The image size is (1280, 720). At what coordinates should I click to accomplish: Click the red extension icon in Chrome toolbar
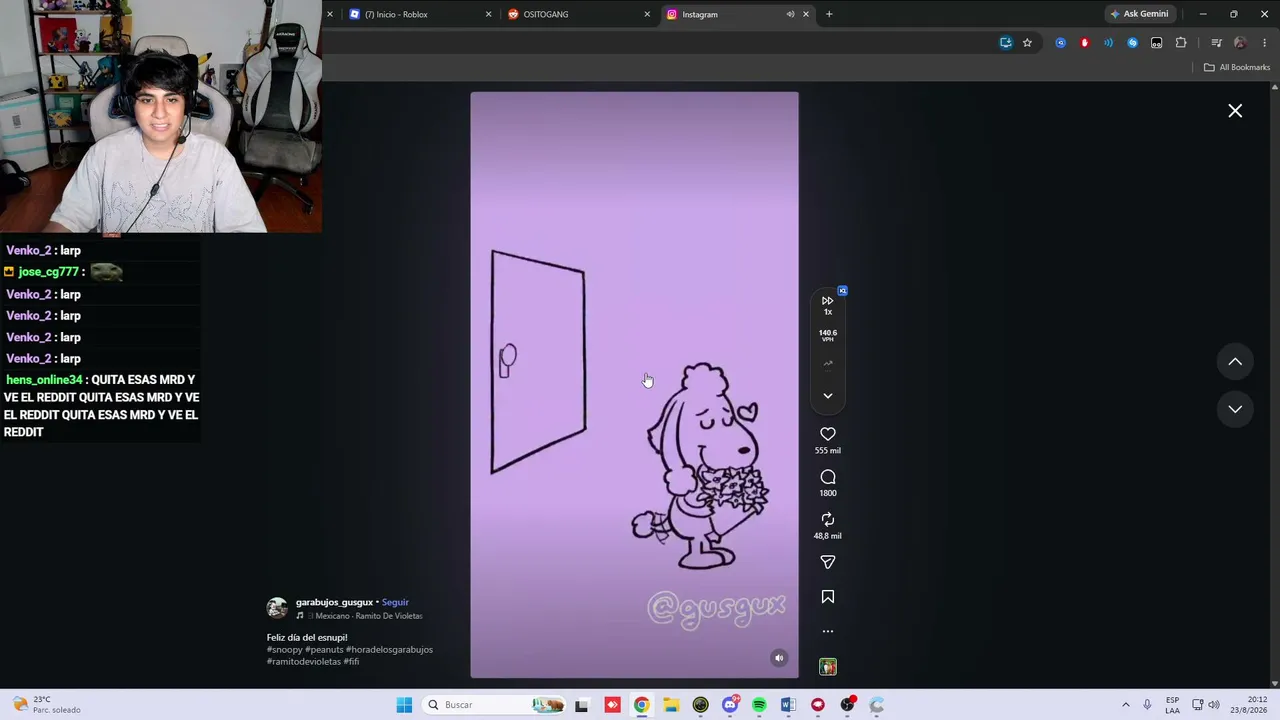[1084, 43]
